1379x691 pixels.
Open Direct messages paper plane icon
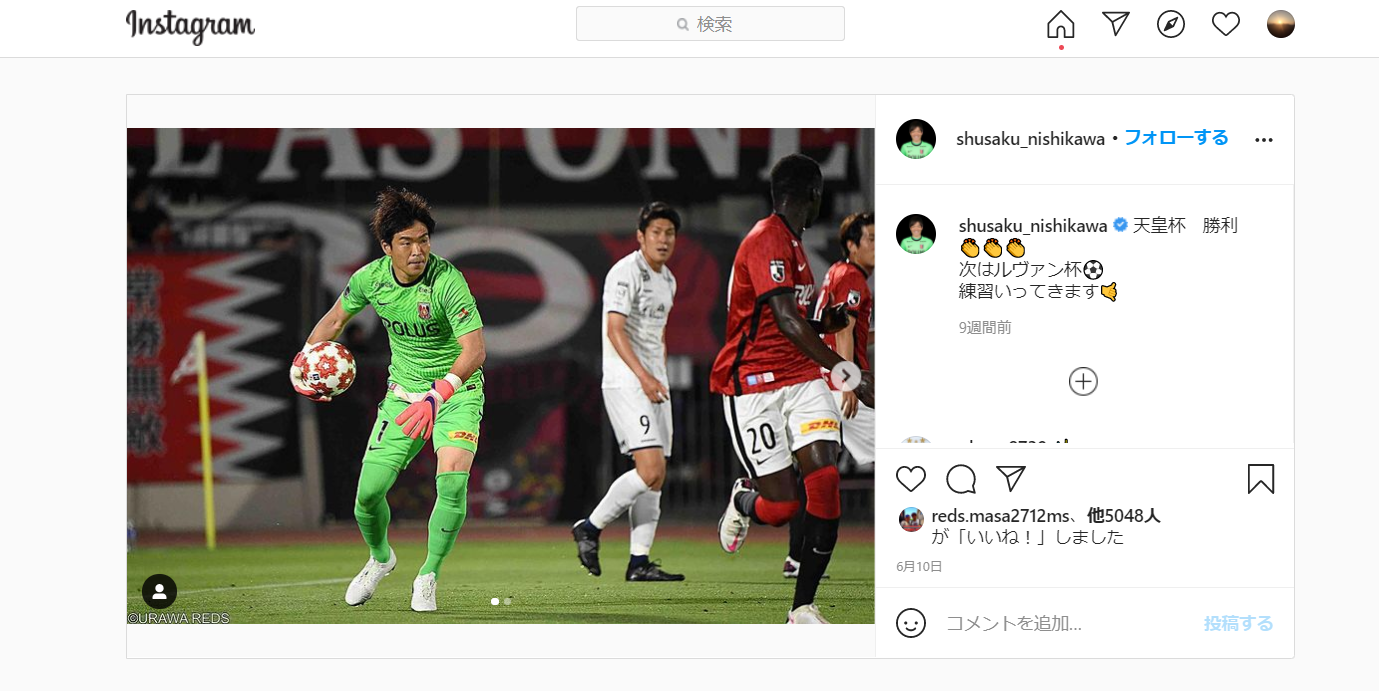[1116, 24]
